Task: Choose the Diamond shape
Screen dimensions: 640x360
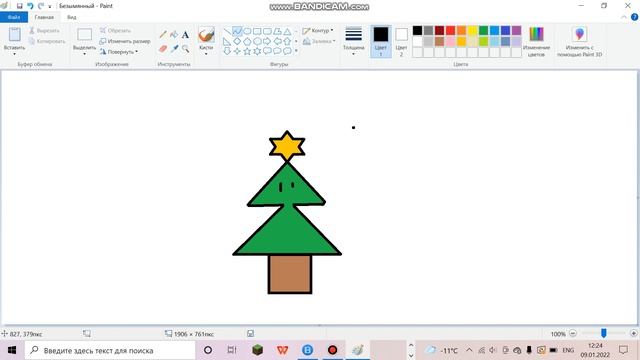Action: point(237,41)
